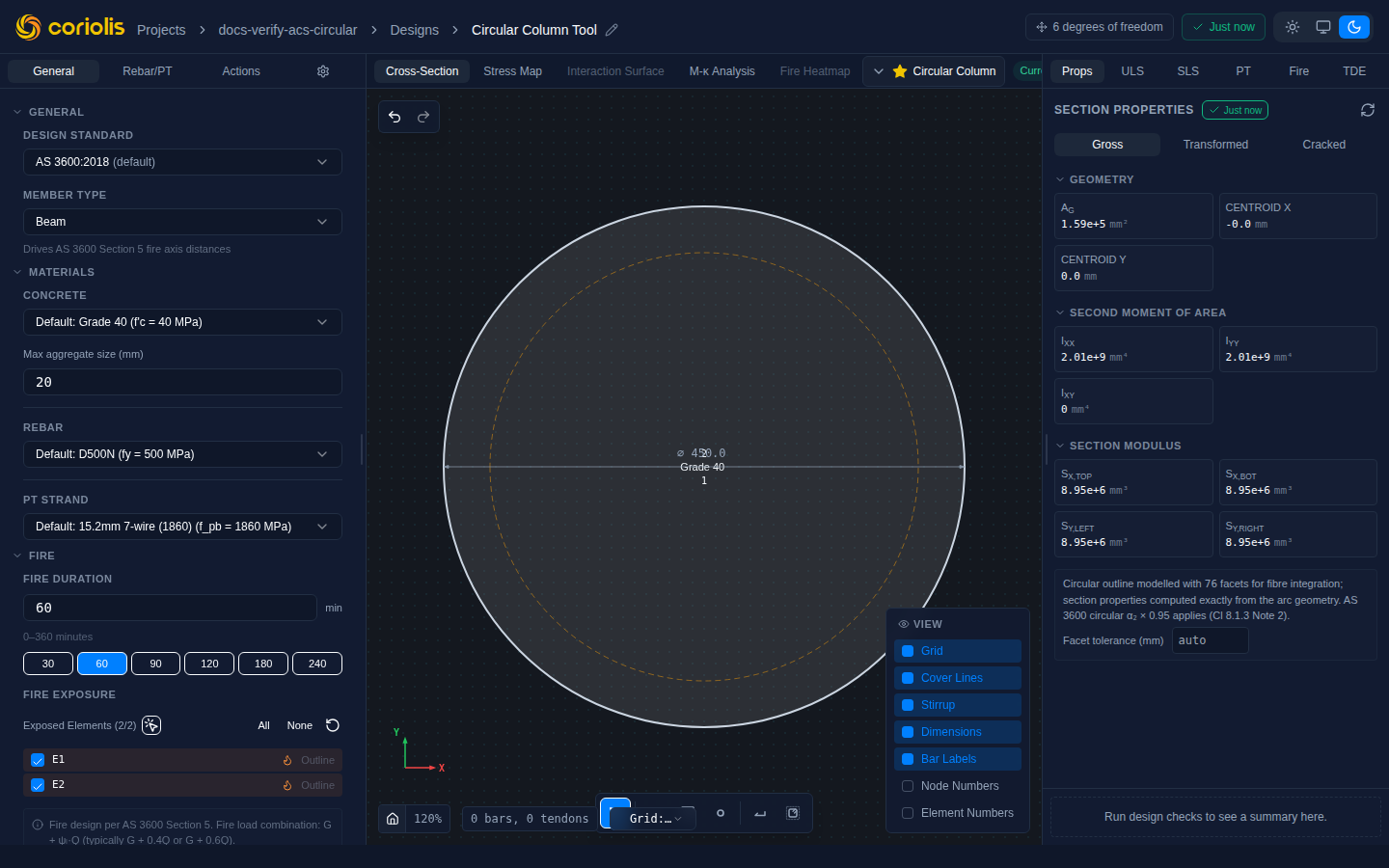The height and width of the screenshot is (868, 1389).
Task: Refresh section properties icon
Action: pyautogui.click(x=1368, y=110)
